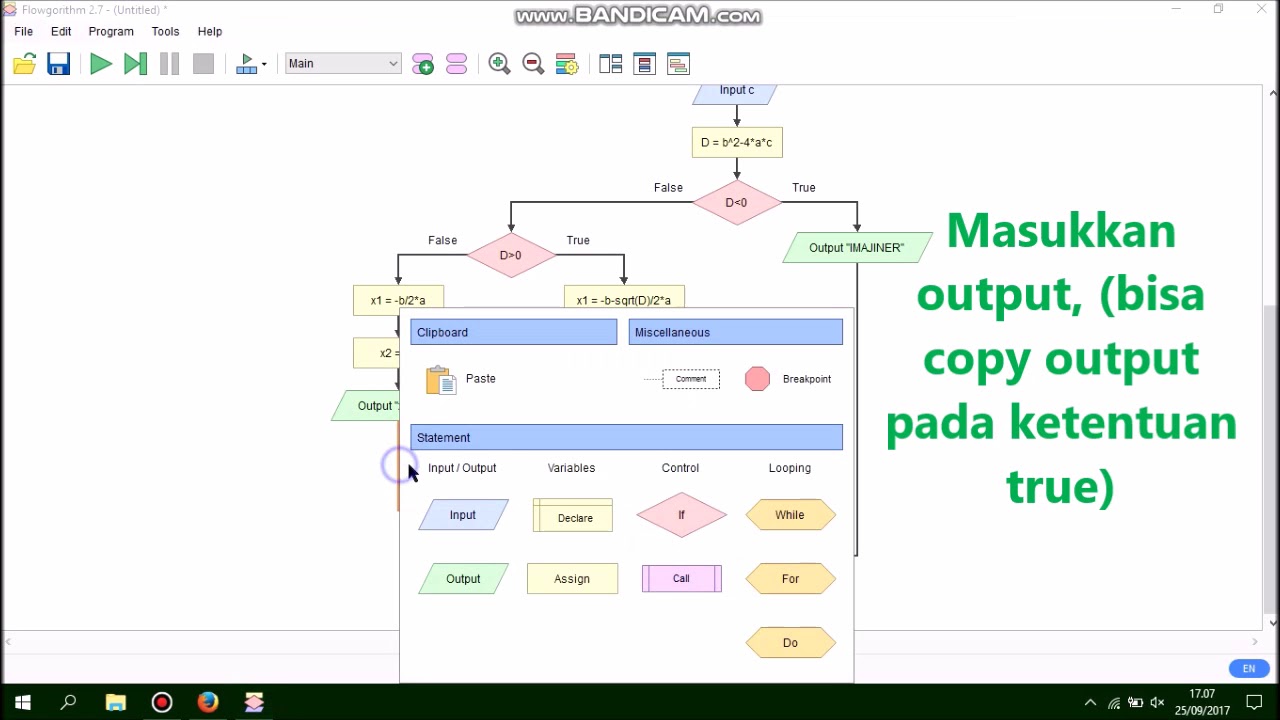1280x720 pixels.
Task: Switch to Flowgorithm taskbar icon
Action: pos(254,703)
